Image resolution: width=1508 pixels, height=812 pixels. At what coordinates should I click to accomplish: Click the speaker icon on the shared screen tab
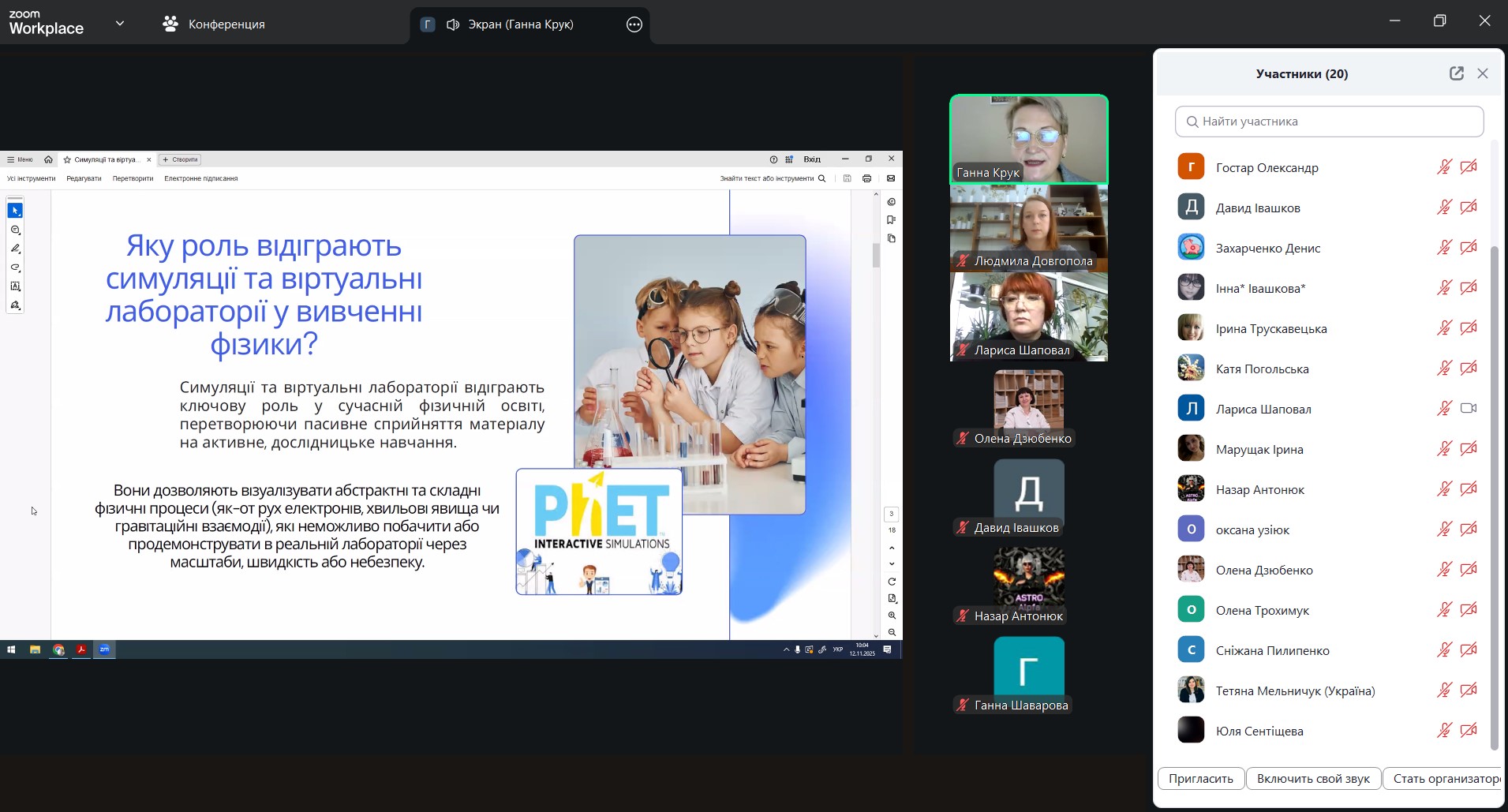[x=453, y=24]
